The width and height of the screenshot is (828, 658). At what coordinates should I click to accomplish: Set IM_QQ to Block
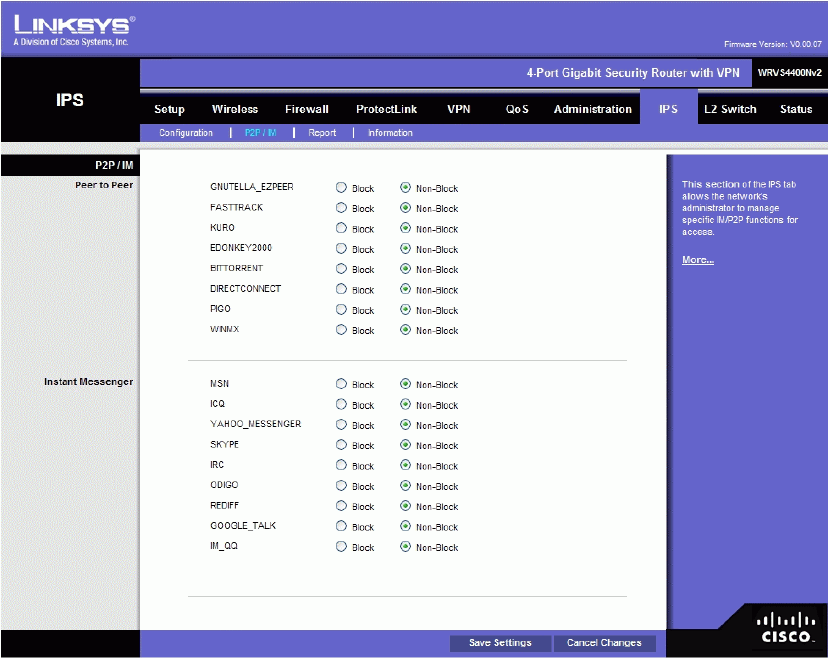[x=341, y=547]
